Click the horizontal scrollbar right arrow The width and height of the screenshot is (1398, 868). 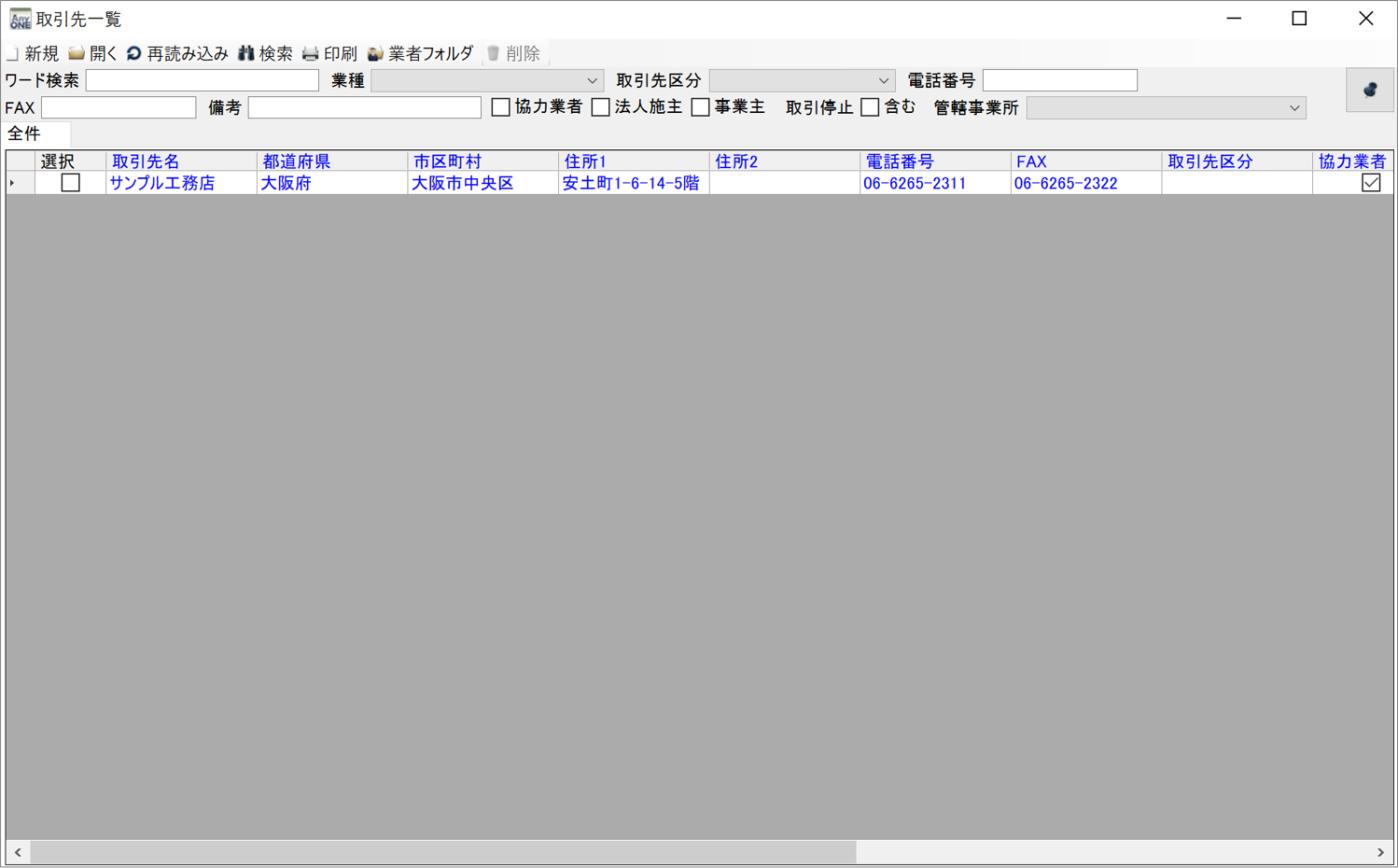(1380, 852)
